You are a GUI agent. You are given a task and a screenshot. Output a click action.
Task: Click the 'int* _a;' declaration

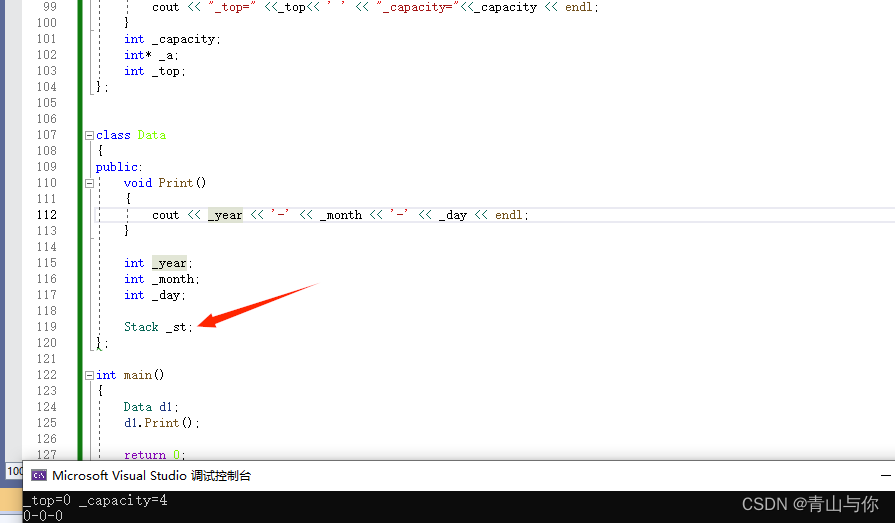(151, 55)
